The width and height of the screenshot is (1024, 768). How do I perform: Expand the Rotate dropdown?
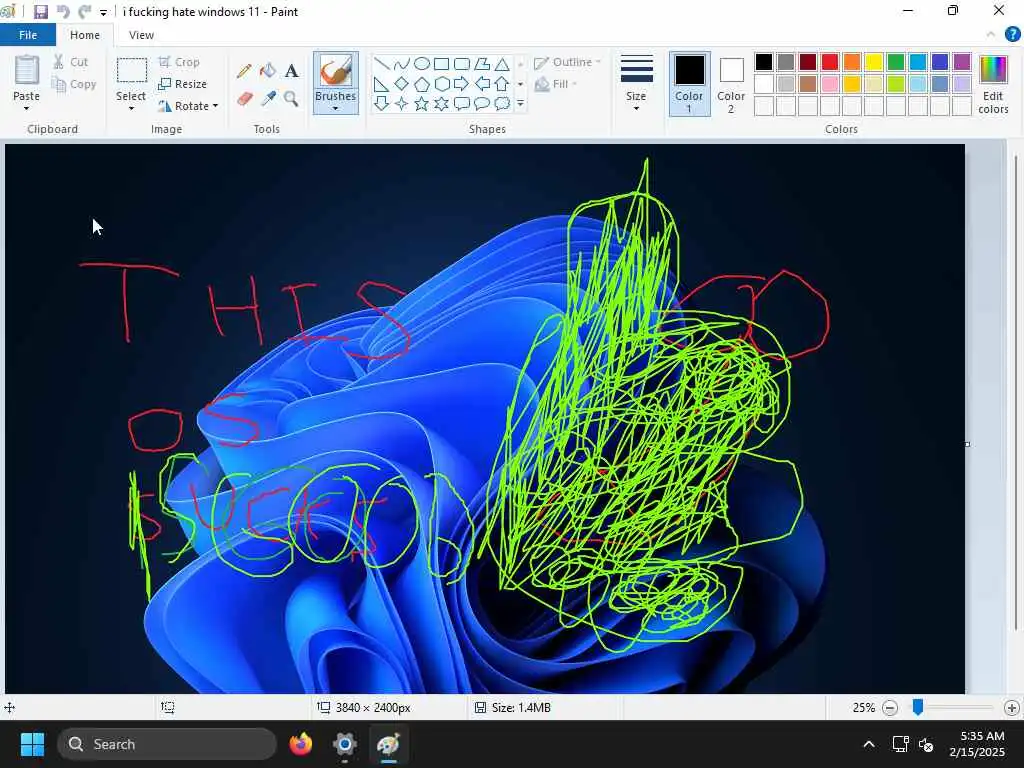pyautogui.click(x=215, y=106)
